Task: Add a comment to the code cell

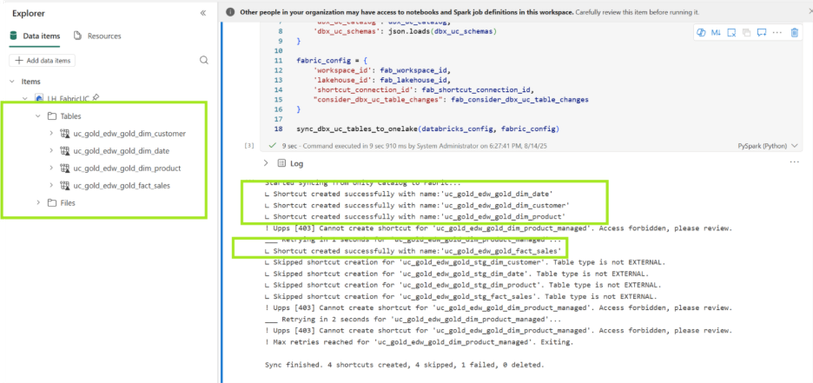Action: [761, 33]
